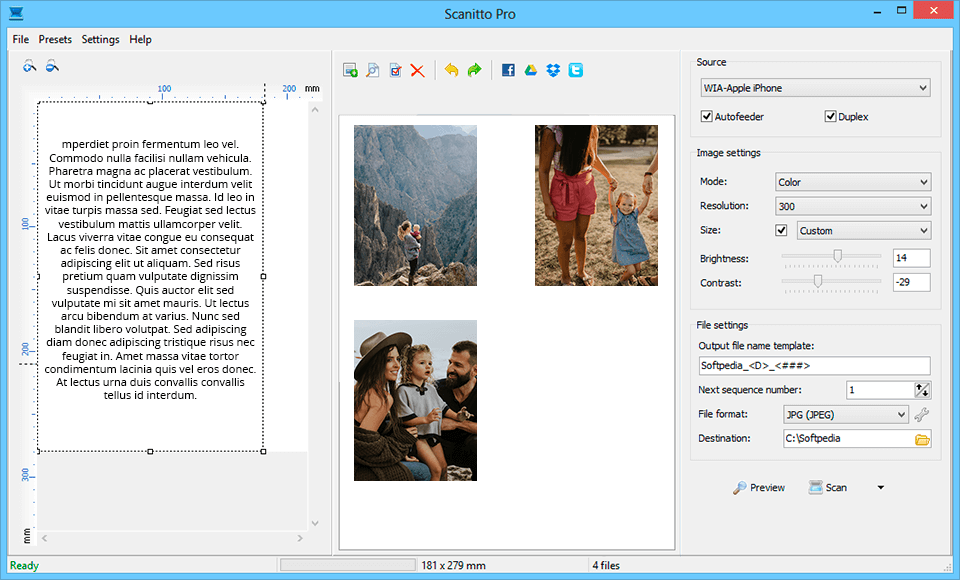
Task: Click the red X delete icon
Action: 418,70
